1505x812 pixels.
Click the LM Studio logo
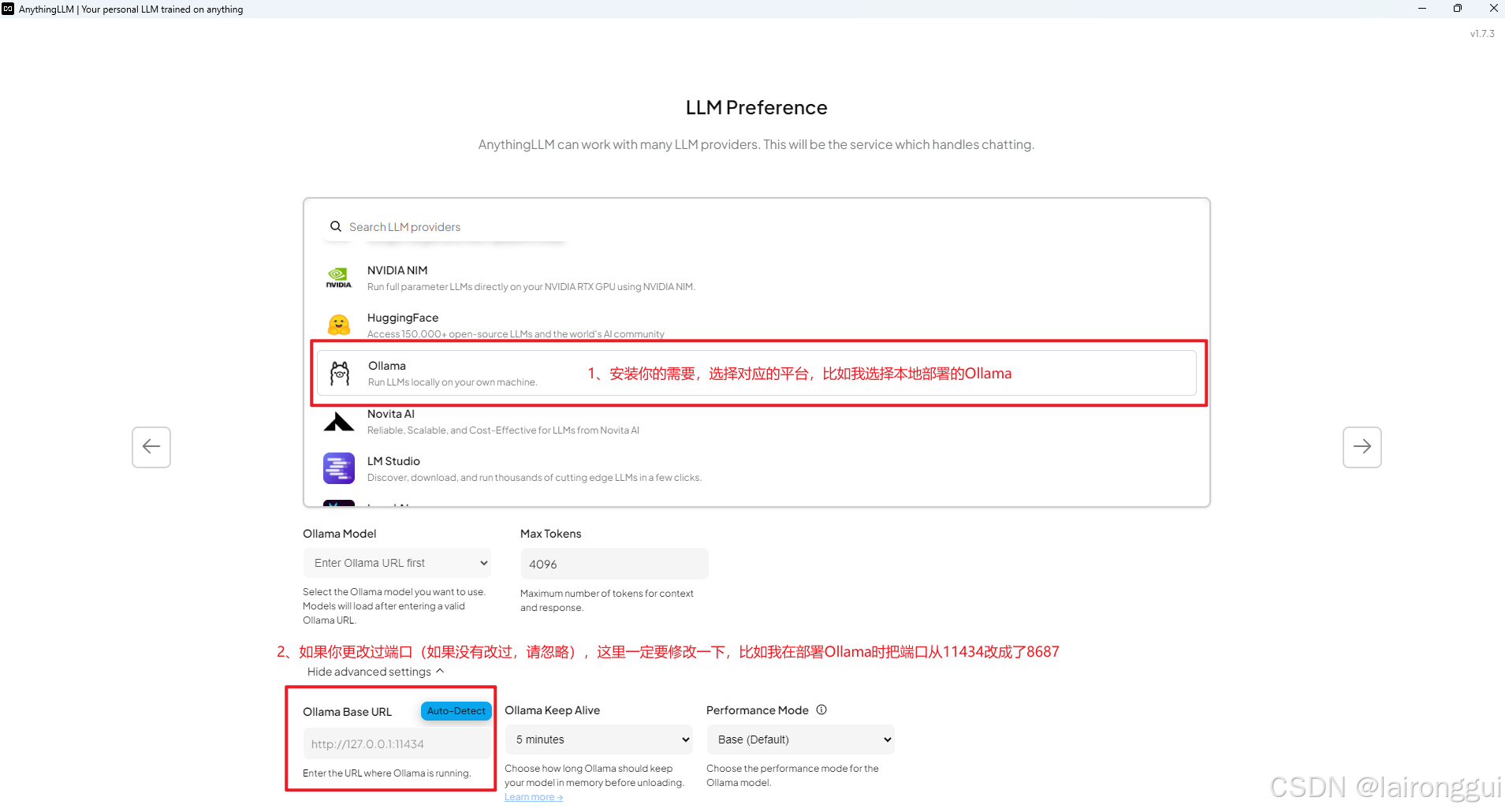click(x=339, y=468)
